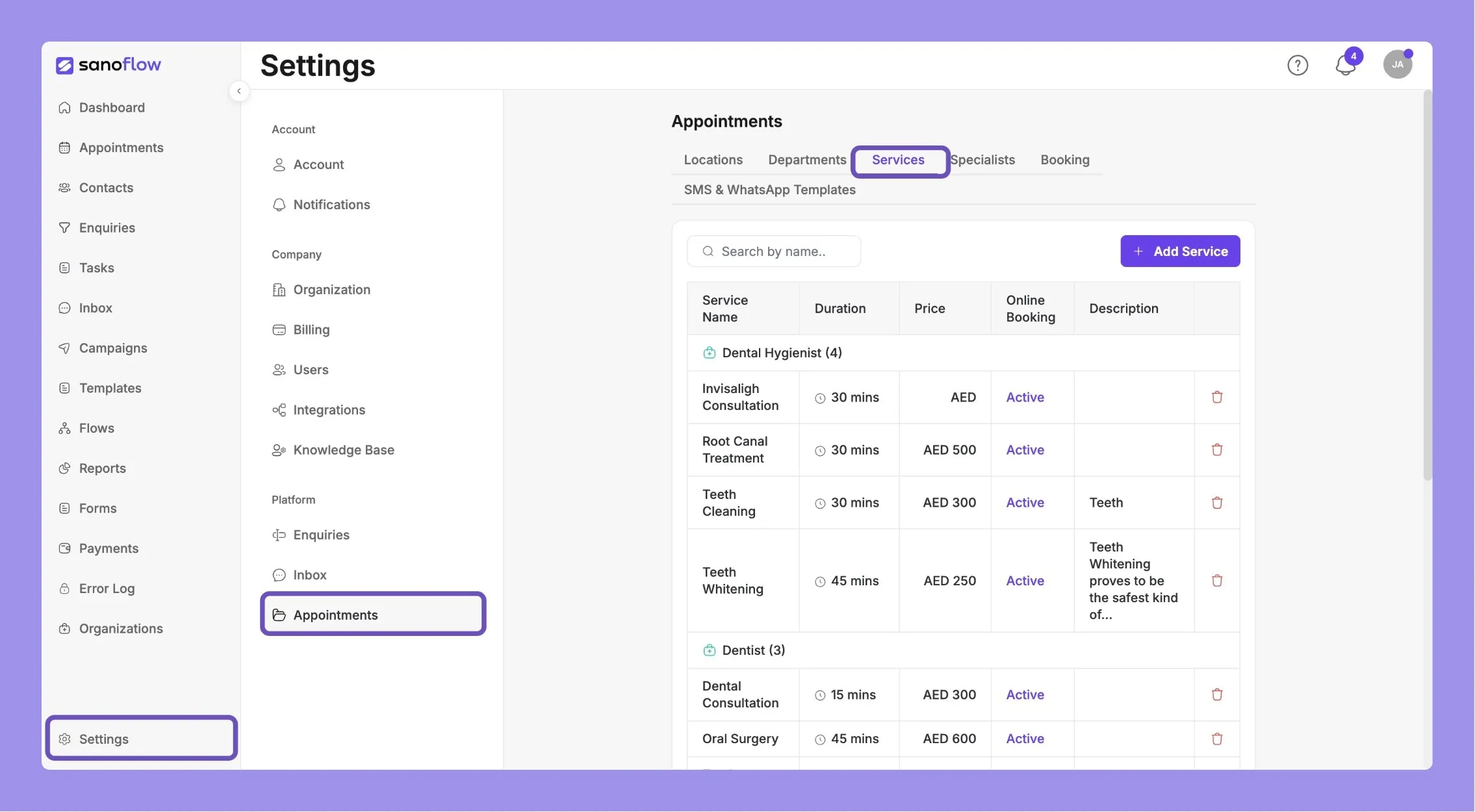This screenshot has width=1475, height=812.
Task: Open the notifications bell with badge 4
Action: click(x=1346, y=65)
